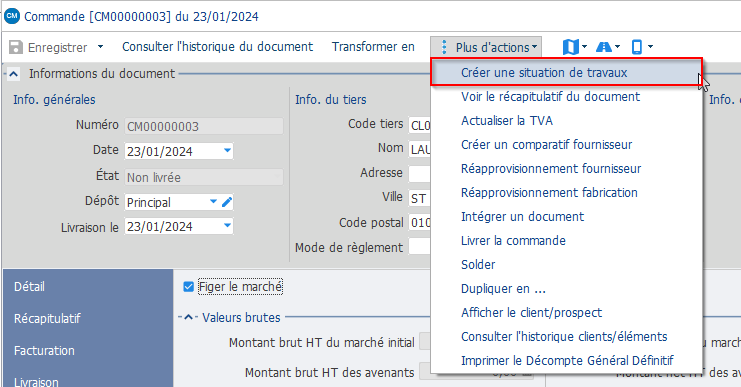Select Créer une situation de travaux
The image size is (741, 387).
(566, 72)
